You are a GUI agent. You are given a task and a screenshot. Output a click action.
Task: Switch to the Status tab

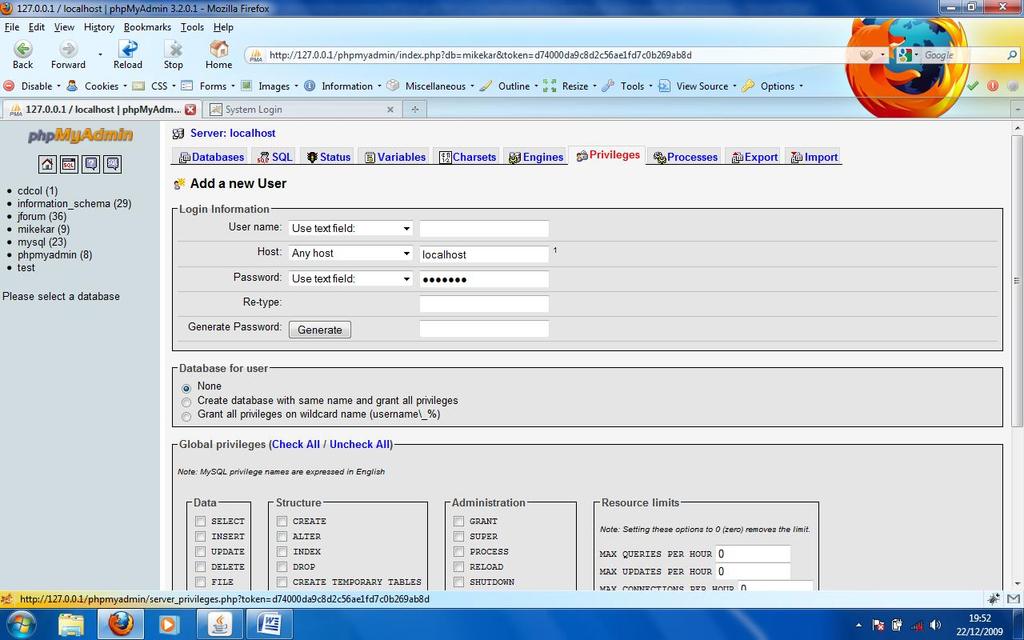pos(329,157)
